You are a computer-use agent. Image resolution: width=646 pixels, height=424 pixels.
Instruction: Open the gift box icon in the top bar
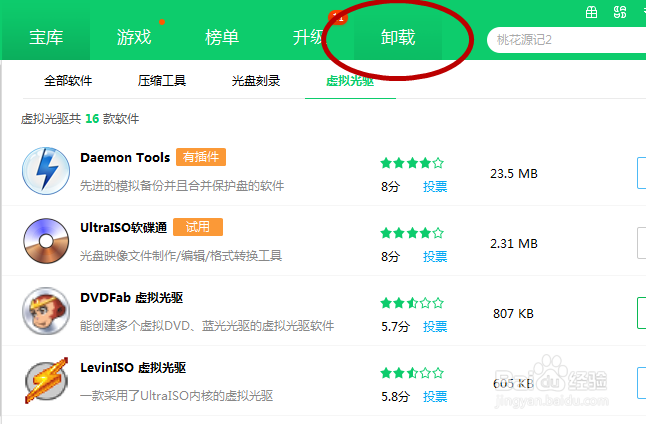point(591,12)
